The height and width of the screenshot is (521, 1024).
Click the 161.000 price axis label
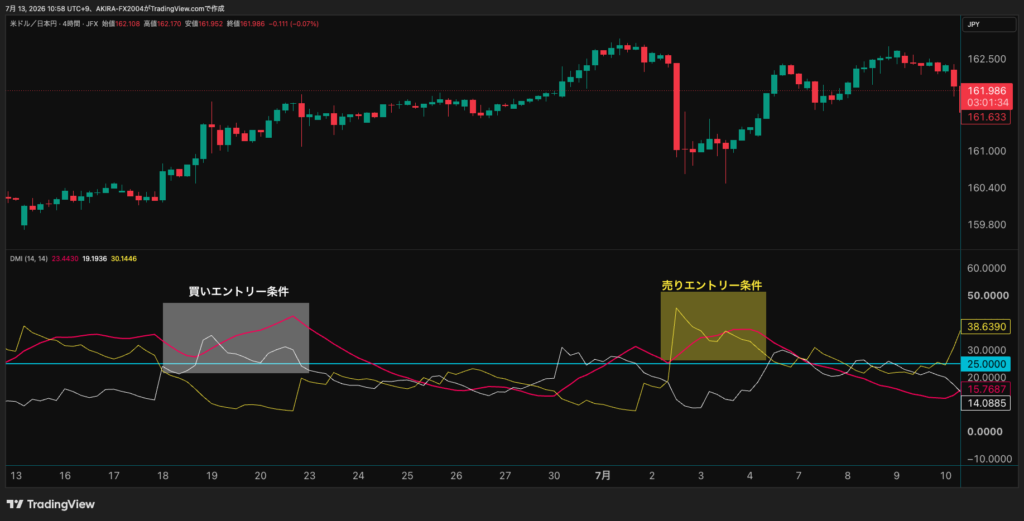986,151
